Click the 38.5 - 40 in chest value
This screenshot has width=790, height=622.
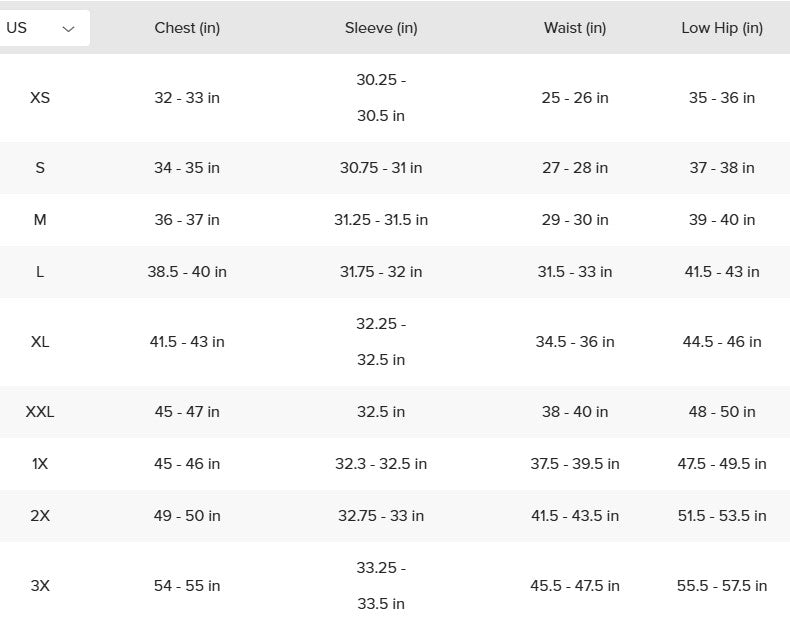point(187,272)
